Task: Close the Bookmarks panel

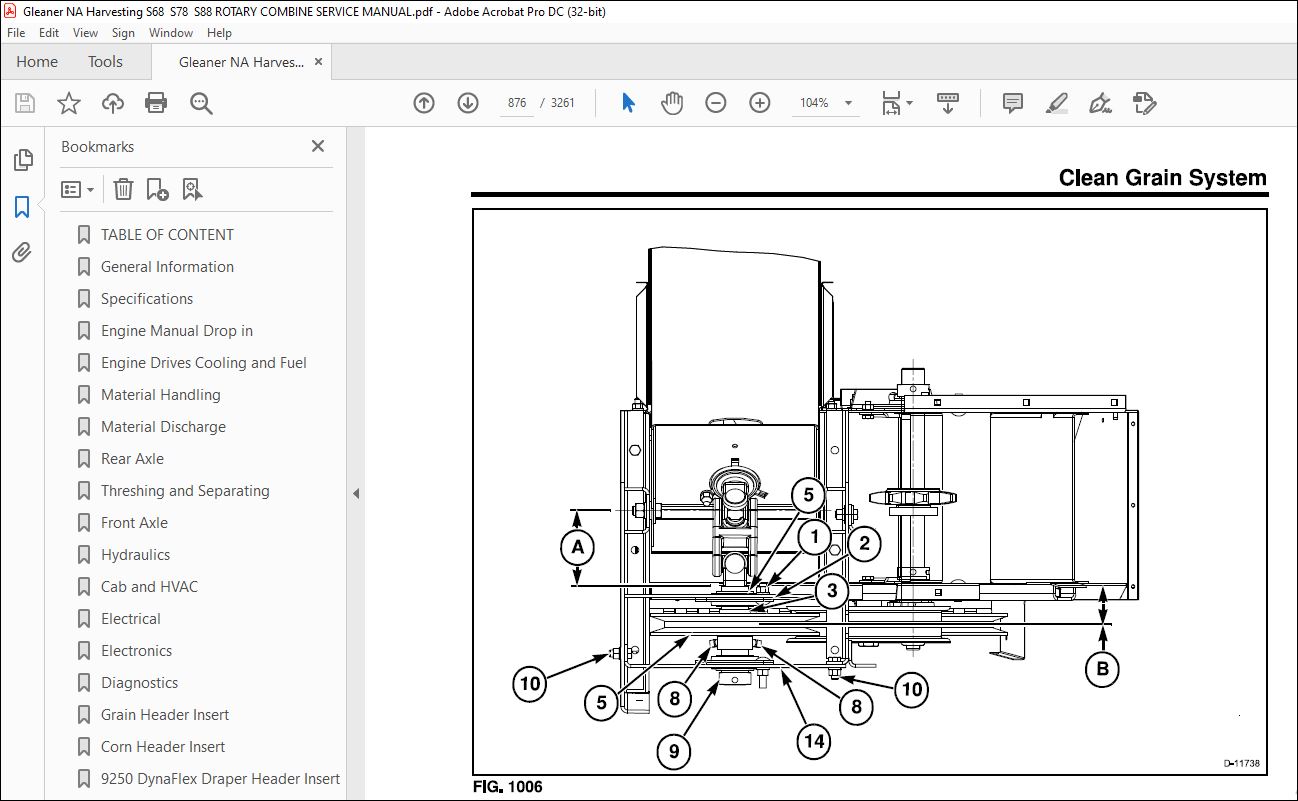Action: tap(318, 146)
